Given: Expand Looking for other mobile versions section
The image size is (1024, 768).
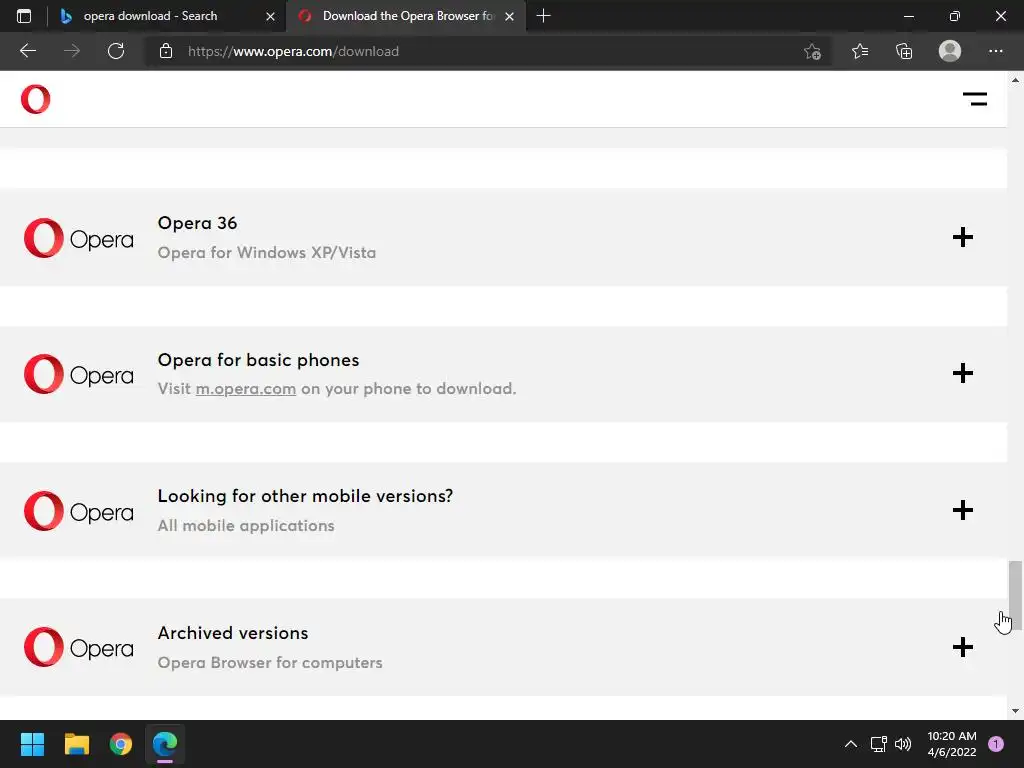Looking at the screenshot, I should point(963,510).
